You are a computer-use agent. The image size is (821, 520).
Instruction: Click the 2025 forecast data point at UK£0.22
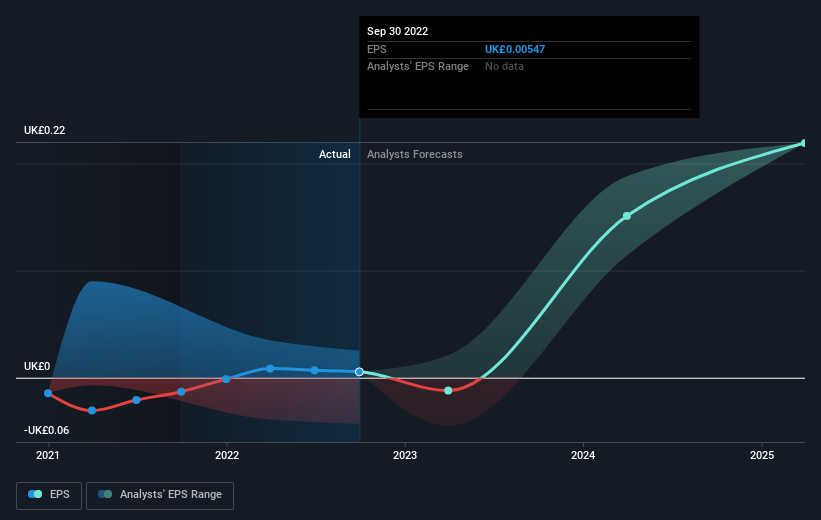click(804, 143)
